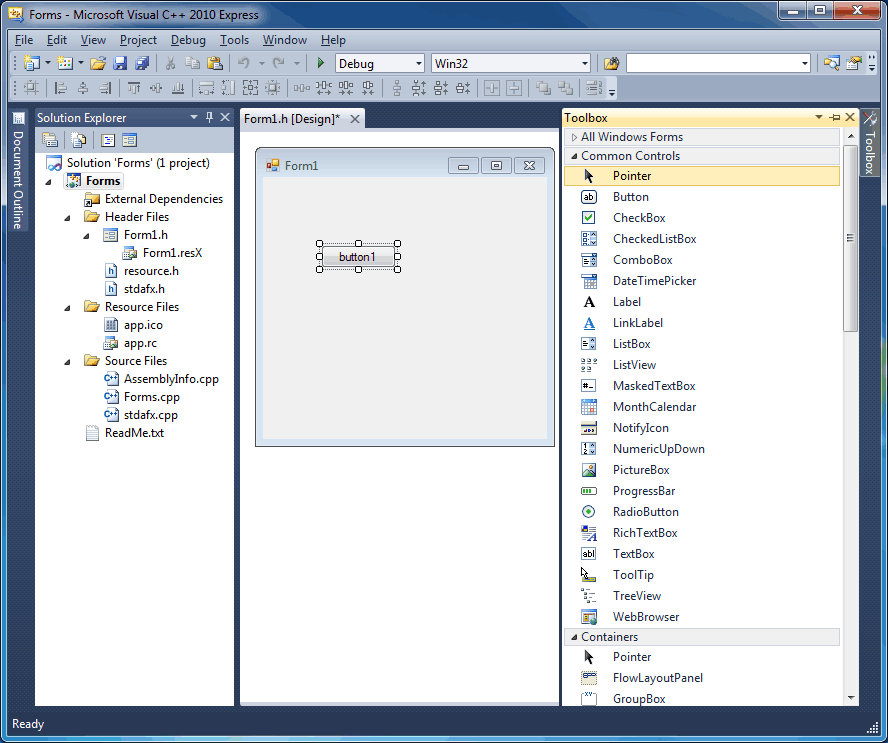Image resolution: width=888 pixels, height=743 pixels.
Task: Click View Designer icon in Solution Explorer
Action: pos(130,140)
